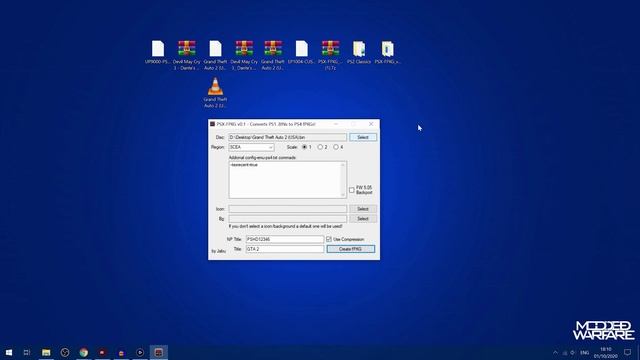The image size is (640, 360).
Task: Show hidden system tray icons
Action: click(x=555, y=353)
